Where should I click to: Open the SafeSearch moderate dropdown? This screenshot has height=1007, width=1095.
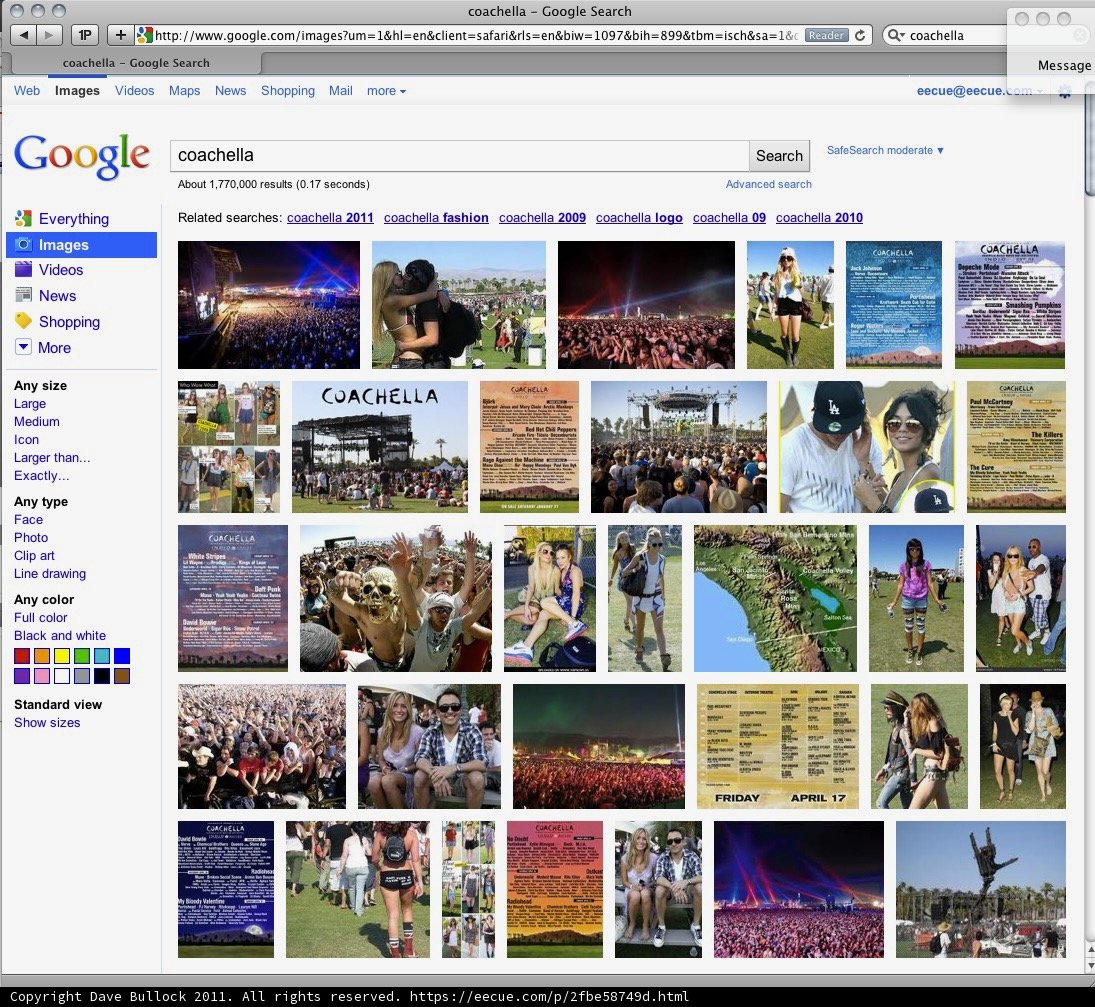point(885,150)
